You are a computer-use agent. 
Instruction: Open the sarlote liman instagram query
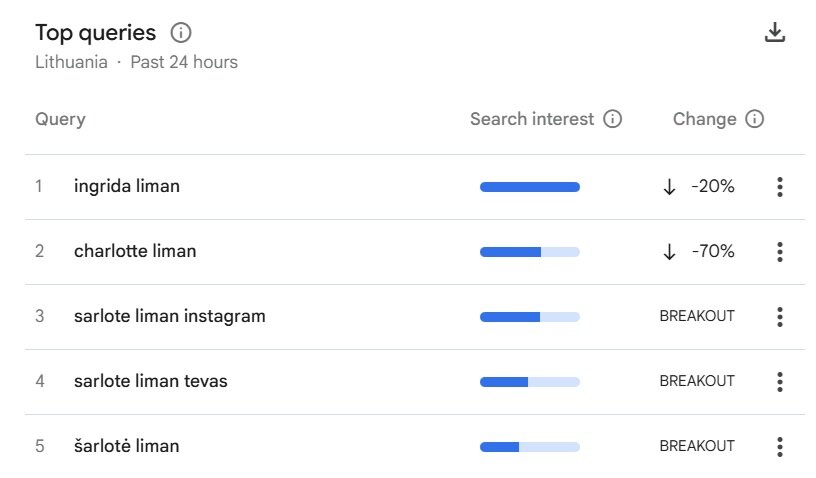point(170,316)
